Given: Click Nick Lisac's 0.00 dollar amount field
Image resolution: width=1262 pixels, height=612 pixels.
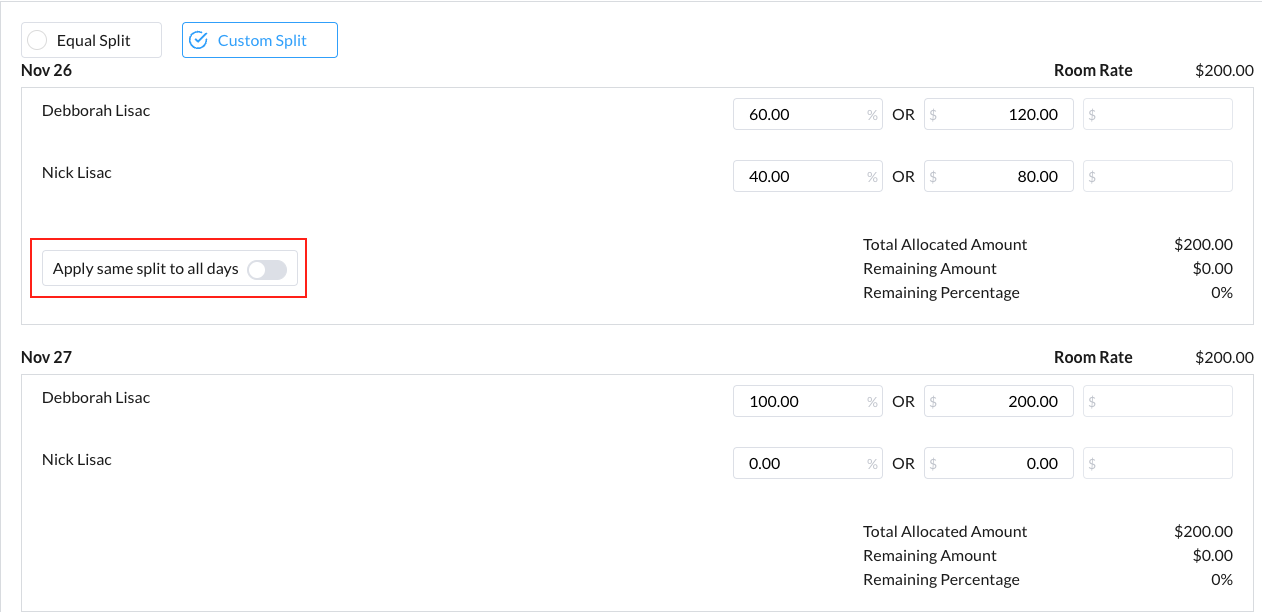Looking at the screenshot, I should (x=998, y=463).
